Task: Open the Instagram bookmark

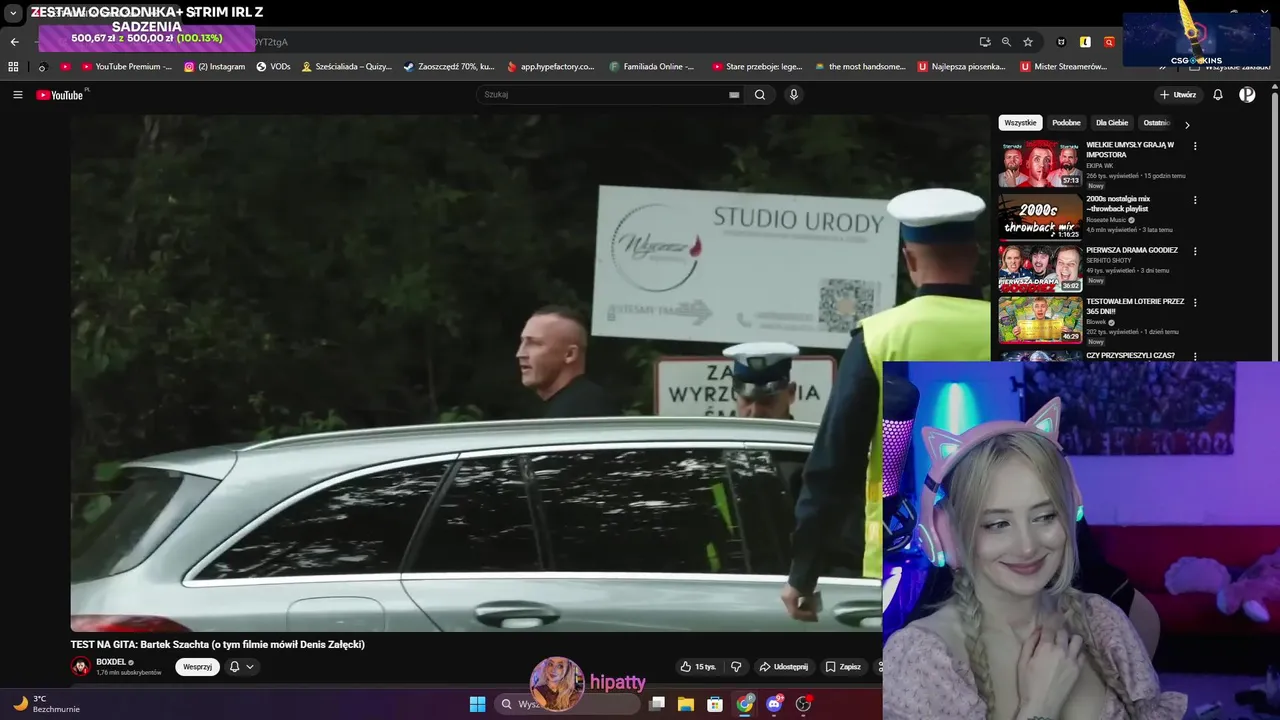Action: click(214, 67)
